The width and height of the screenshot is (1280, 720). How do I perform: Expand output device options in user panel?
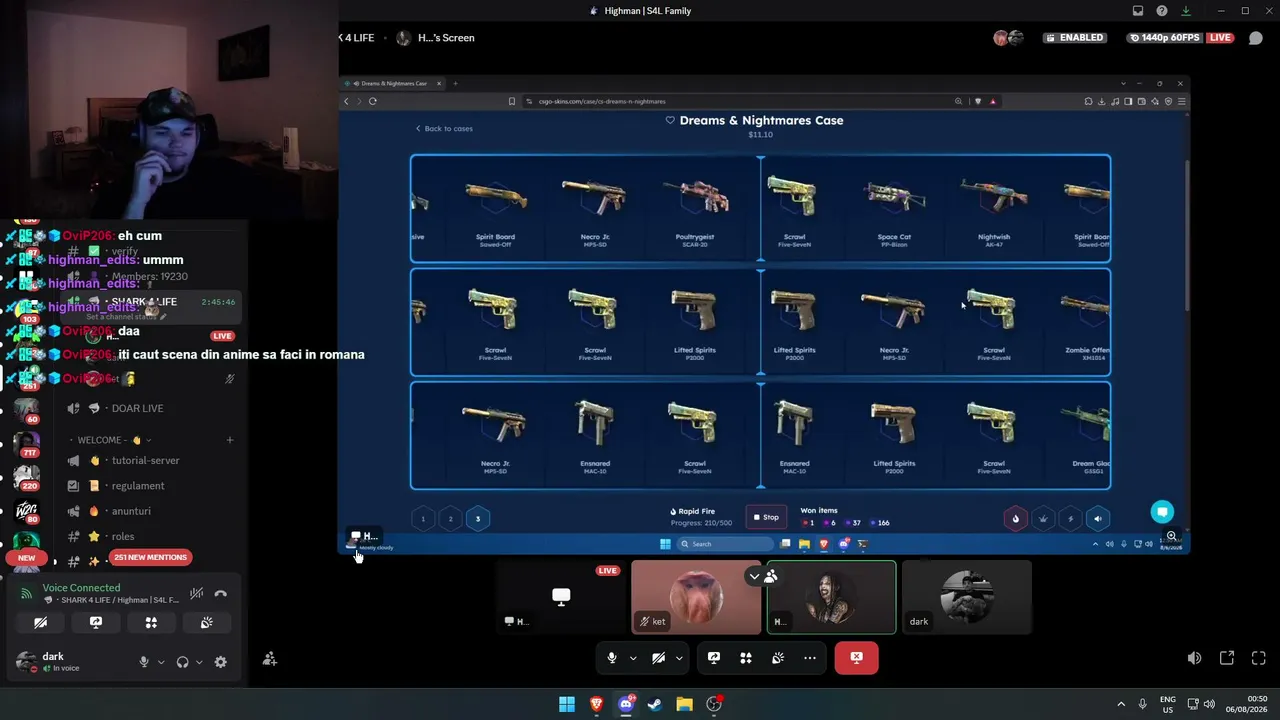199,662
